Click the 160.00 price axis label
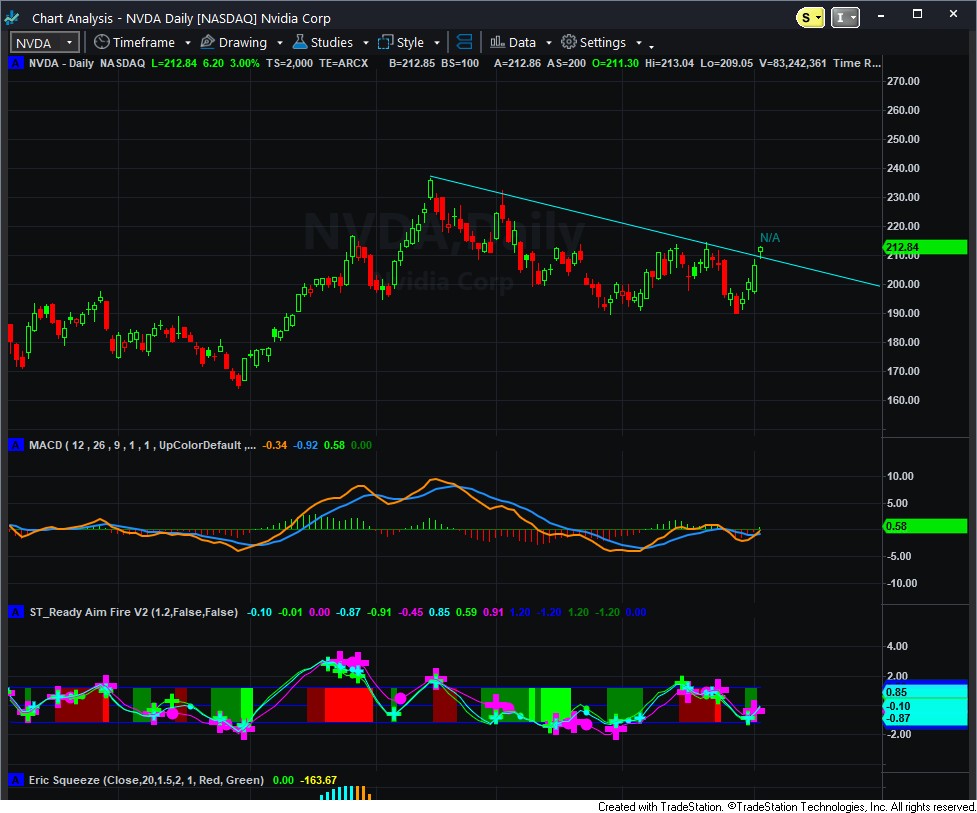The image size is (977, 813). [903, 400]
